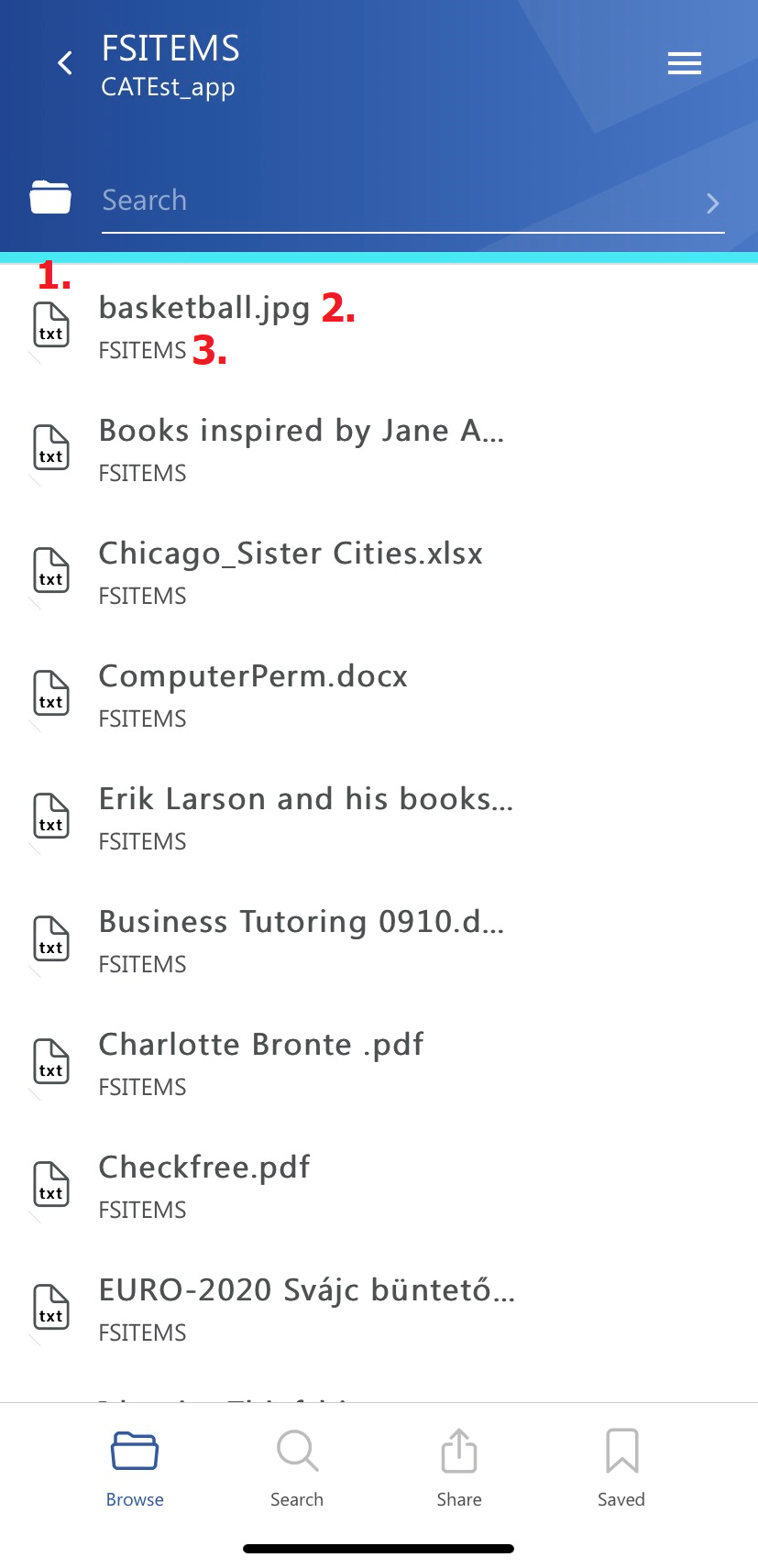Click the txt icon beside Checkfree.pdf
This screenshot has width=758, height=1568.
tap(51, 1184)
